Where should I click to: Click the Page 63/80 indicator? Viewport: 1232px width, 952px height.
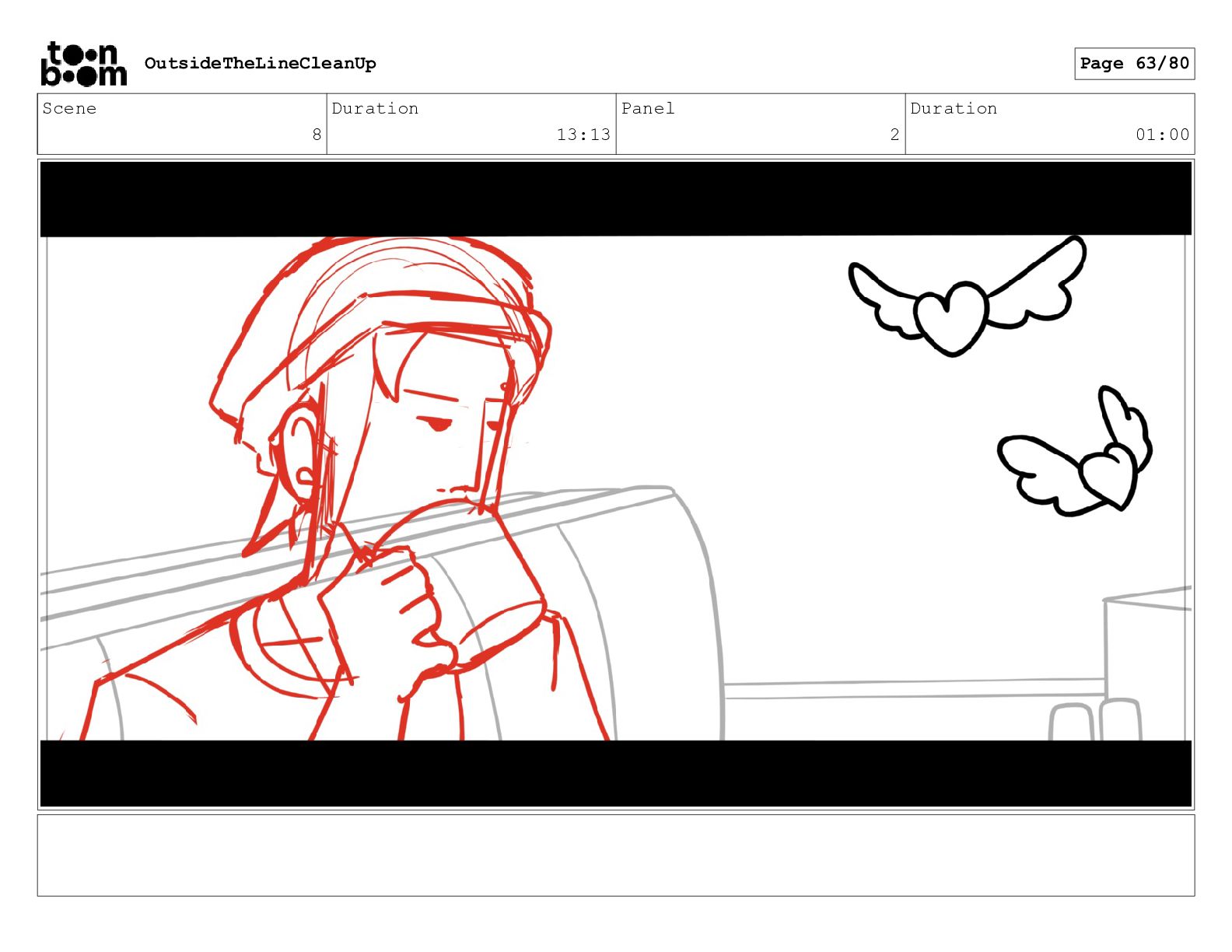[1134, 64]
